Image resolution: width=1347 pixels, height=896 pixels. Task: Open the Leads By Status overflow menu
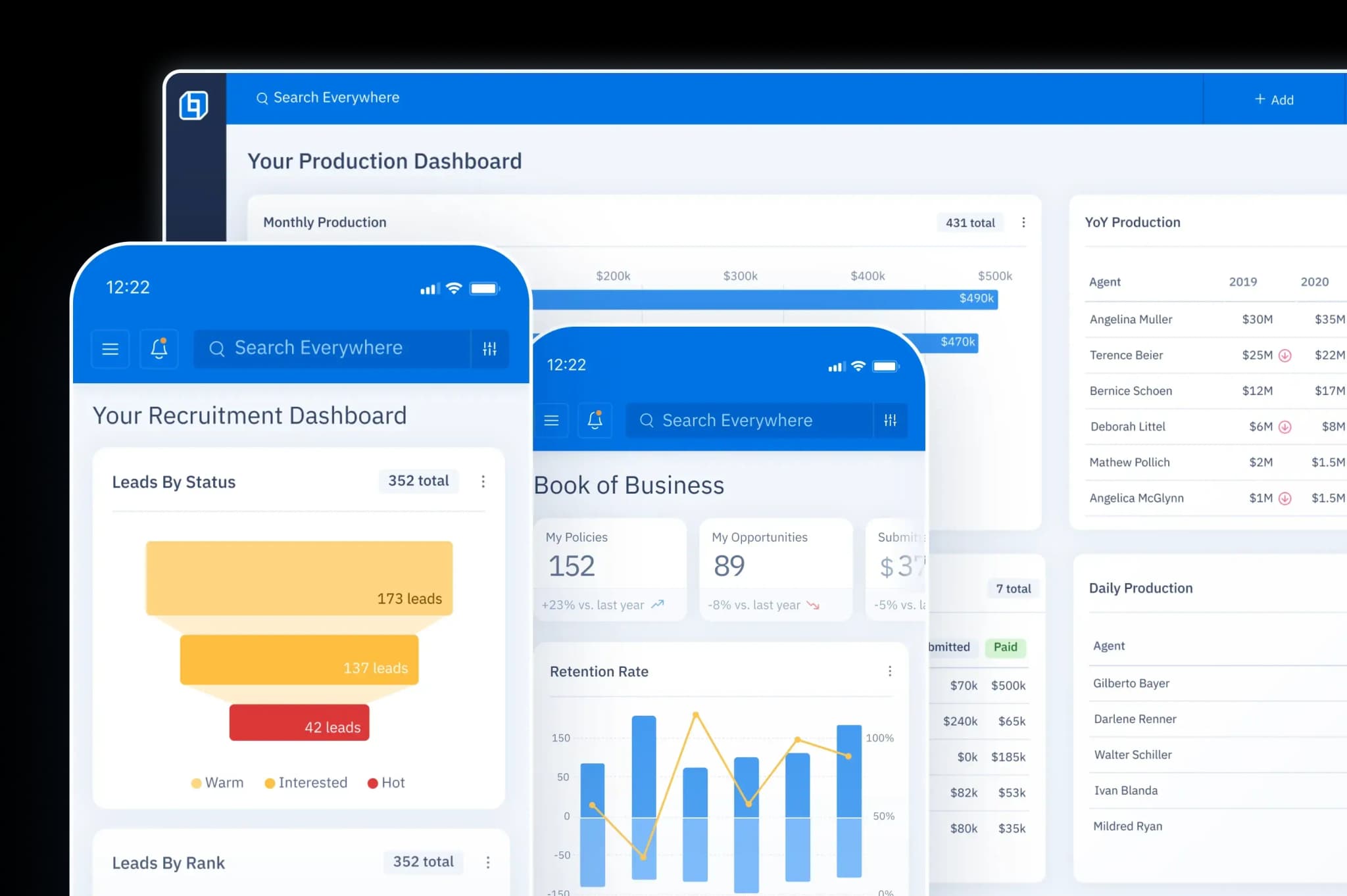[483, 482]
